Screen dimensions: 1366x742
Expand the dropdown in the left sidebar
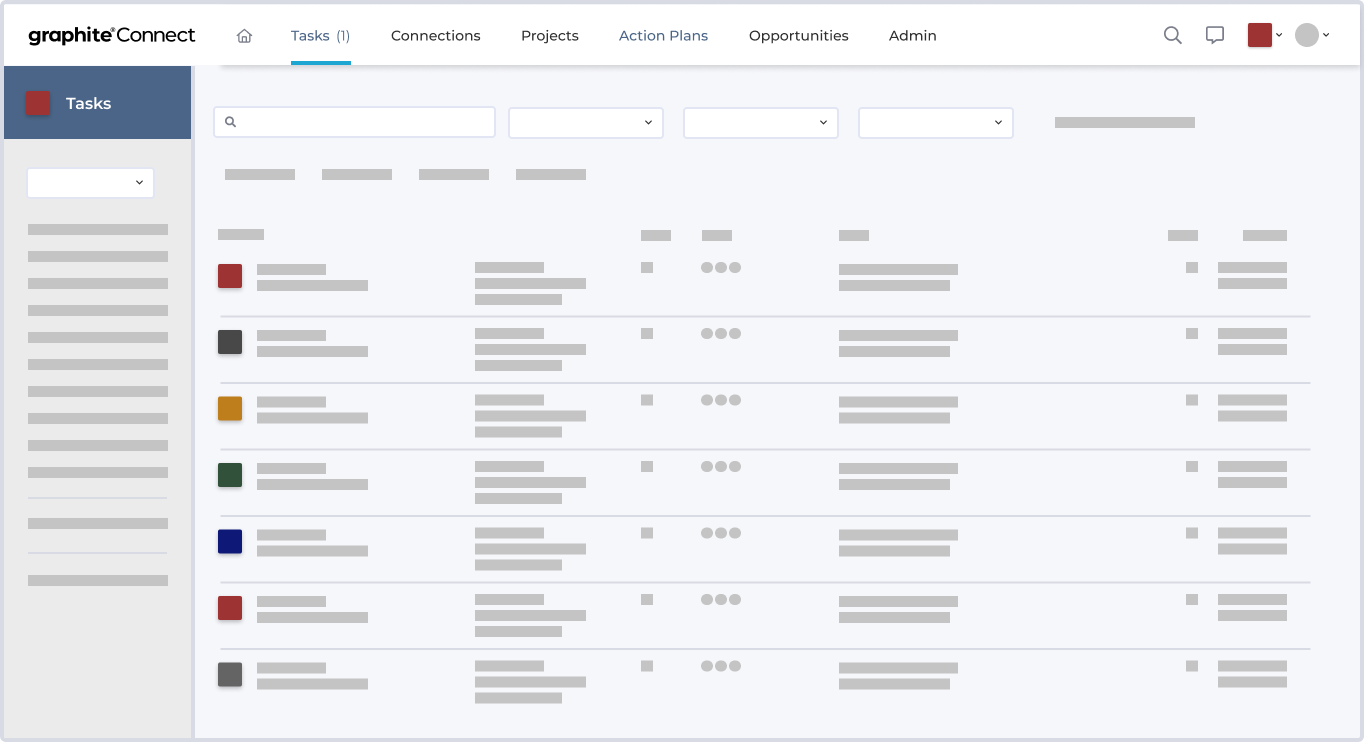pyautogui.click(x=90, y=183)
